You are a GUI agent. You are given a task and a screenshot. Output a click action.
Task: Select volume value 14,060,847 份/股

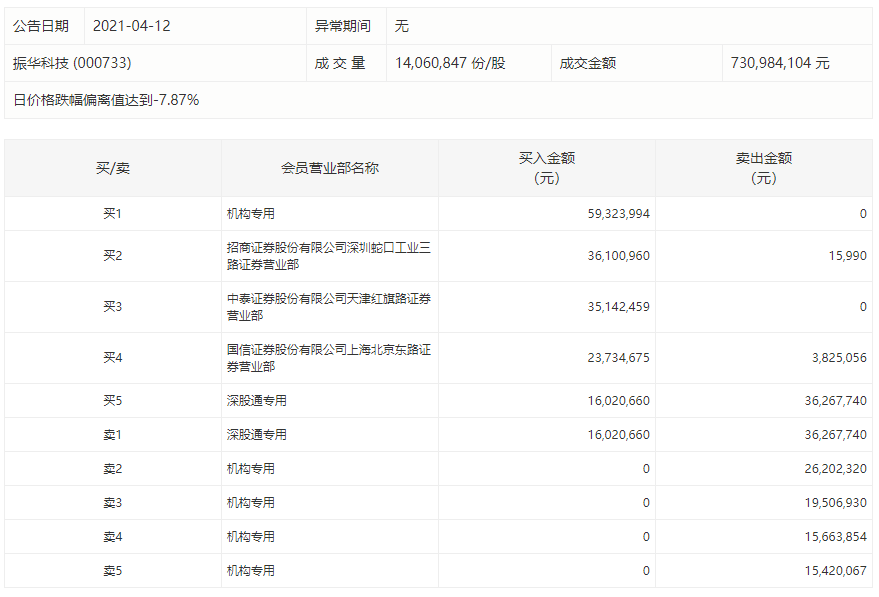(450, 63)
